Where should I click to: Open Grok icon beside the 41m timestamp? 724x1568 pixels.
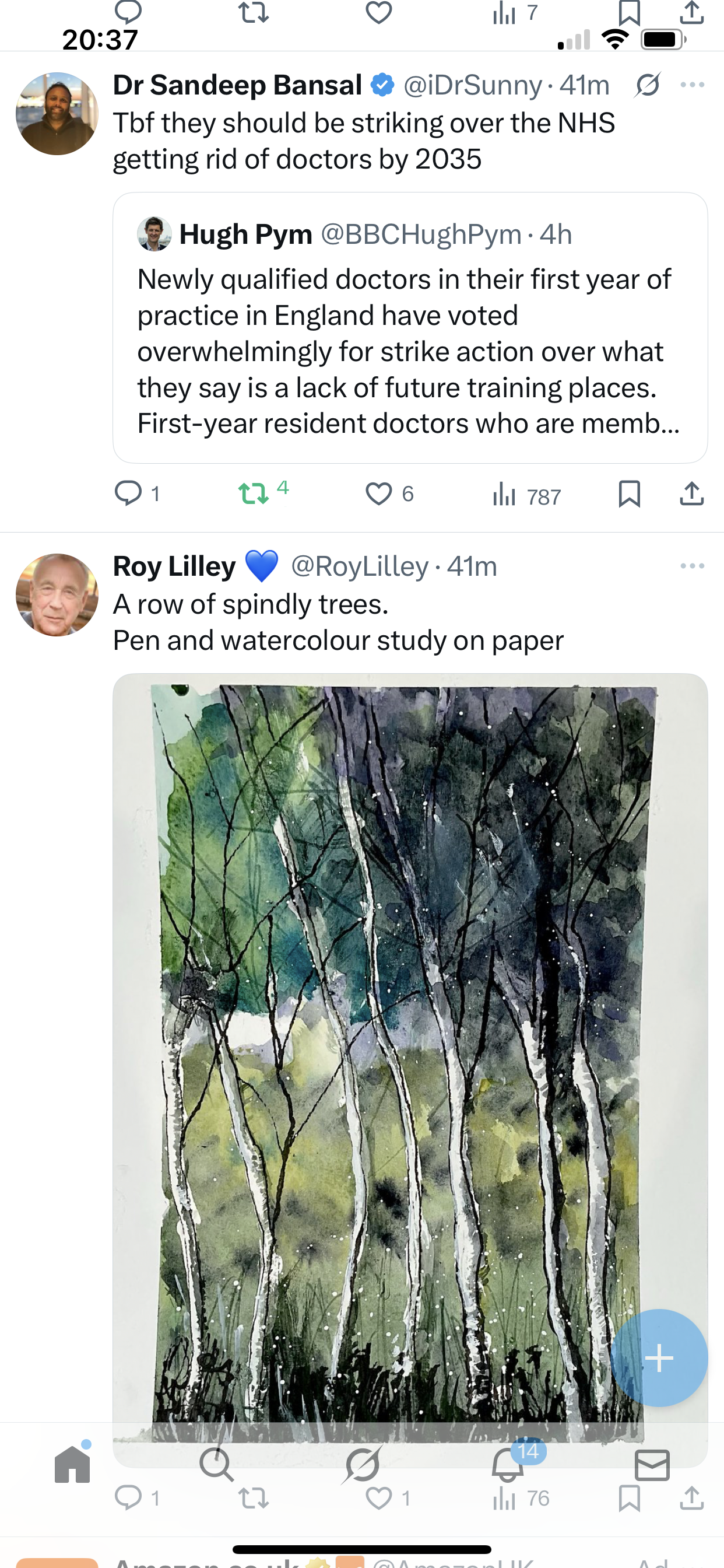pyautogui.click(x=647, y=85)
